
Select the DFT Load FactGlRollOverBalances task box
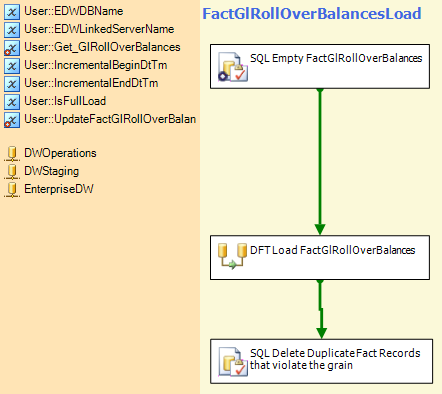[x=320, y=258]
